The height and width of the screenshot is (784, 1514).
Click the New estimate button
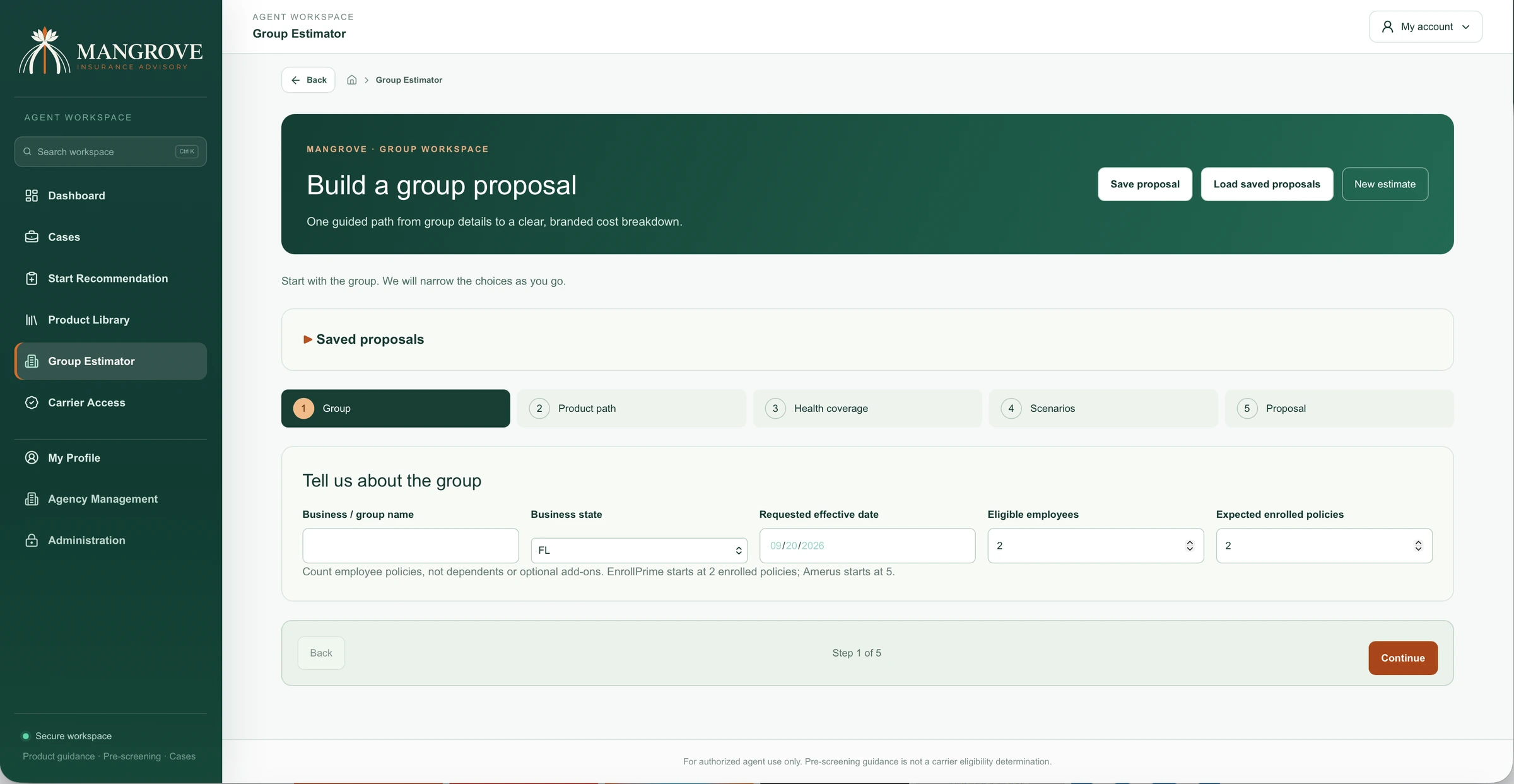(1385, 184)
